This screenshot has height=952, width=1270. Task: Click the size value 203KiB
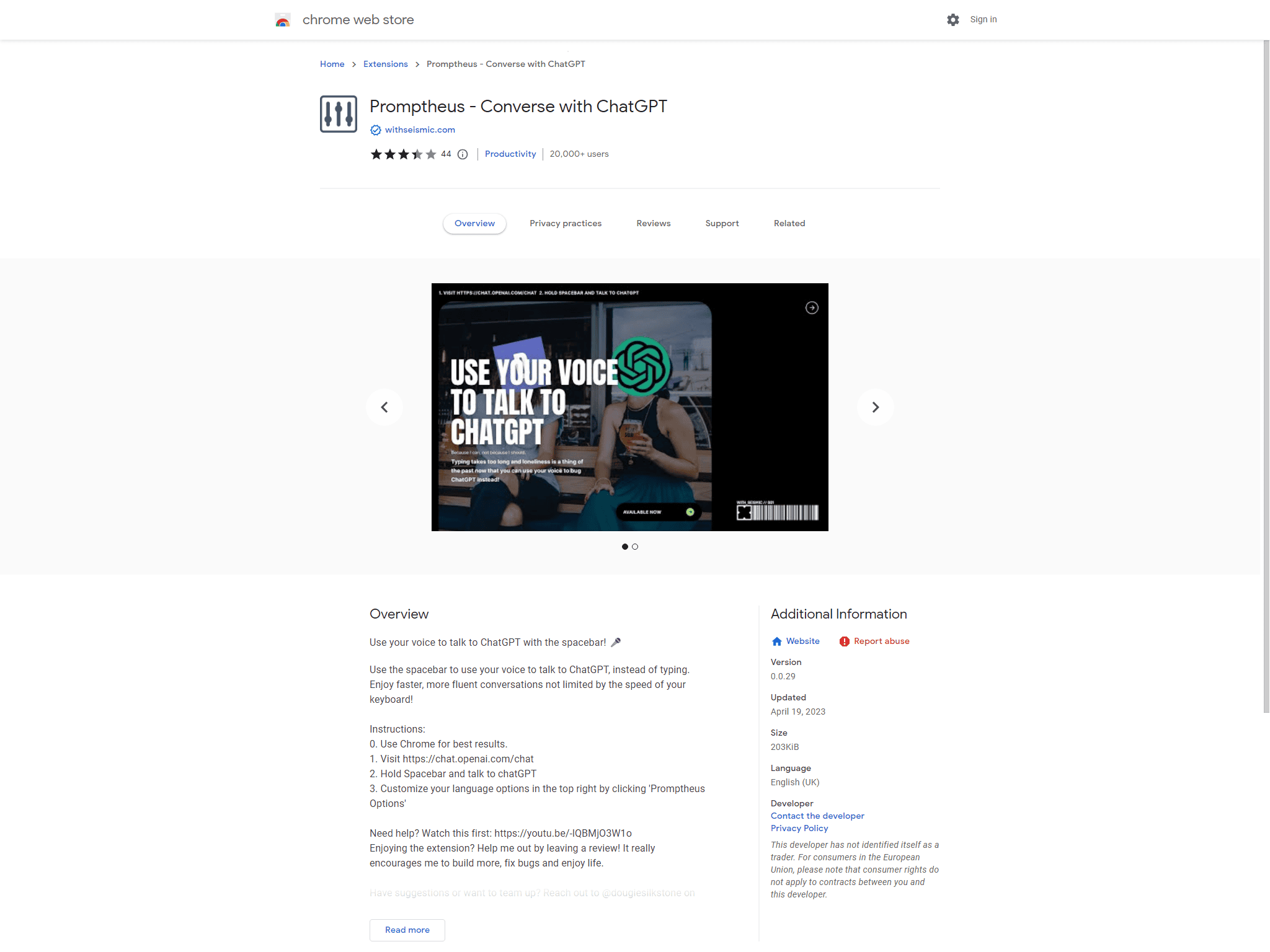click(785, 747)
